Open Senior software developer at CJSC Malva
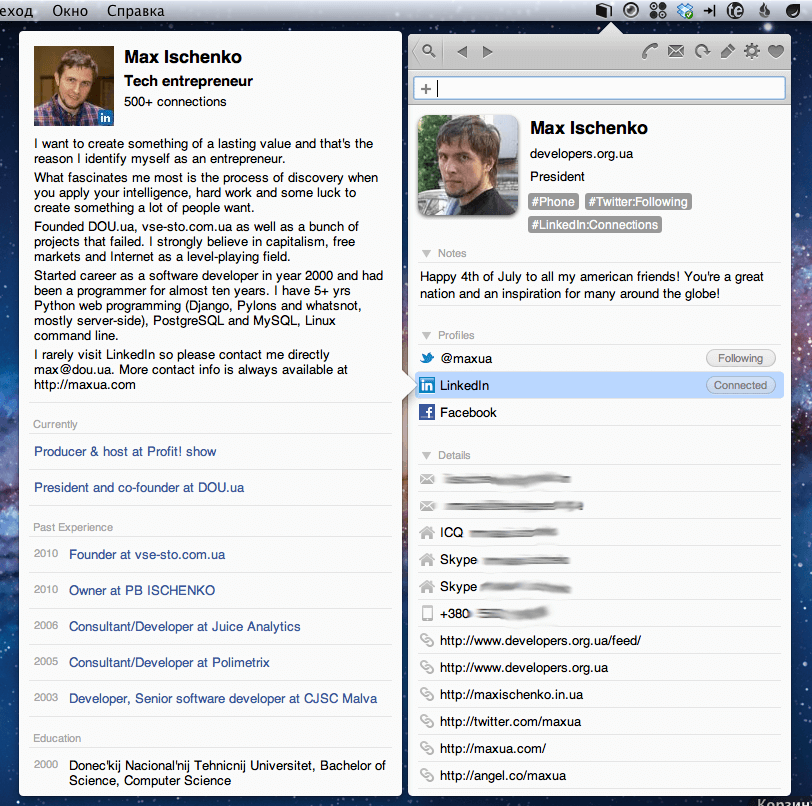 [223, 698]
